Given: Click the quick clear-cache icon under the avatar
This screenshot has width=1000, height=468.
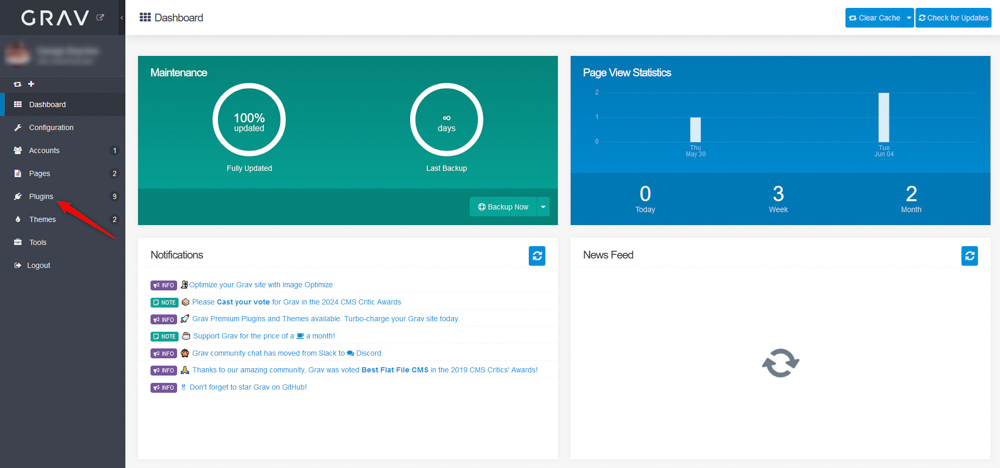Looking at the screenshot, I should [x=17, y=84].
